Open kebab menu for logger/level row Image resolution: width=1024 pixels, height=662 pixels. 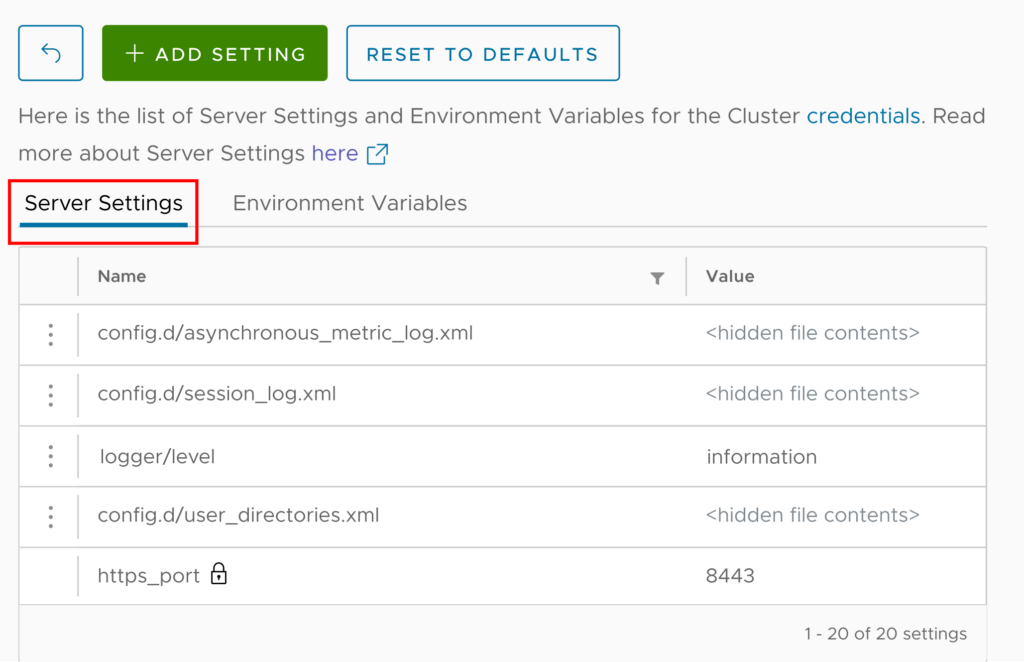(50, 456)
